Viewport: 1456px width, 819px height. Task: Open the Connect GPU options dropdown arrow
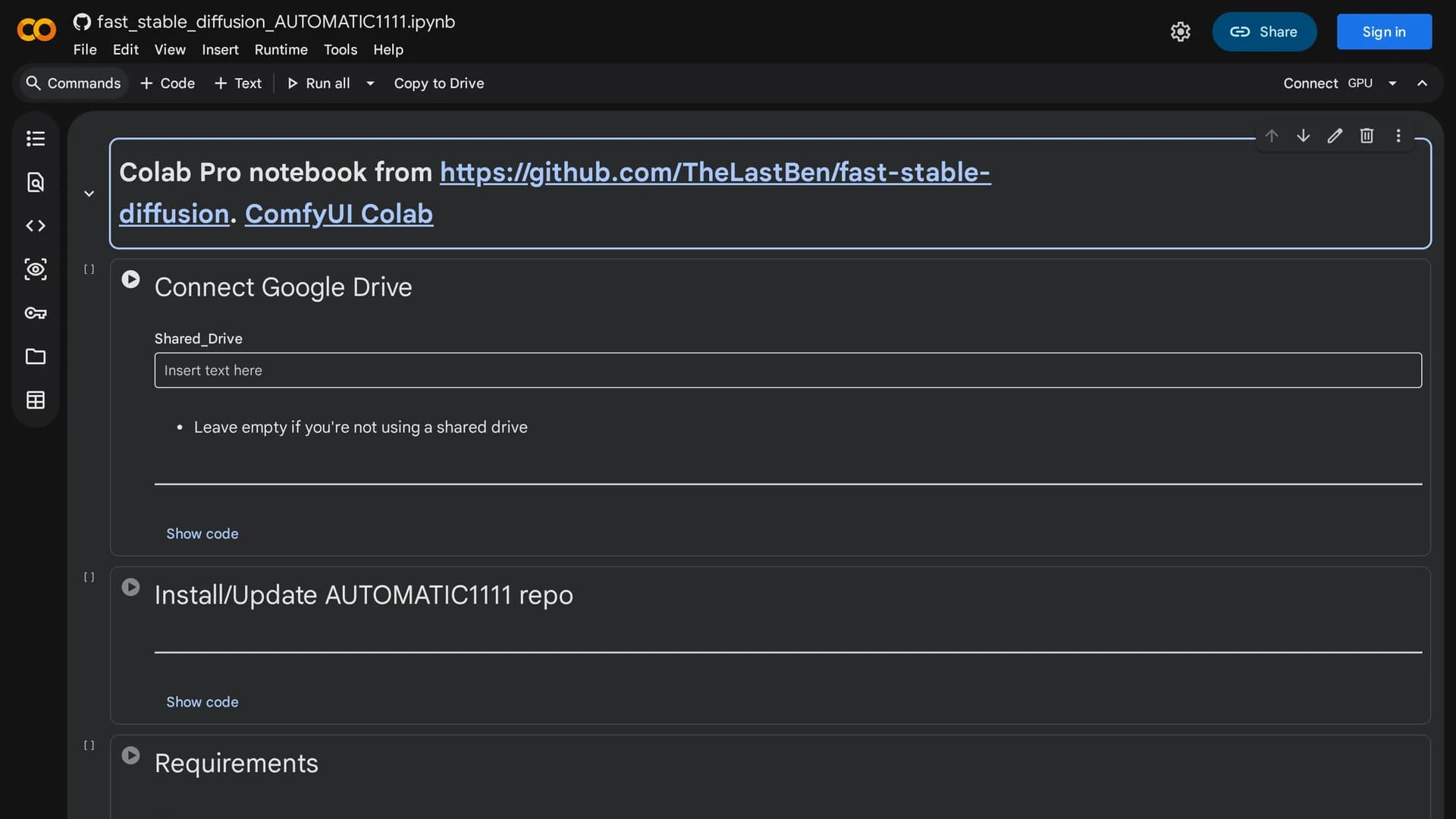click(x=1392, y=83)
